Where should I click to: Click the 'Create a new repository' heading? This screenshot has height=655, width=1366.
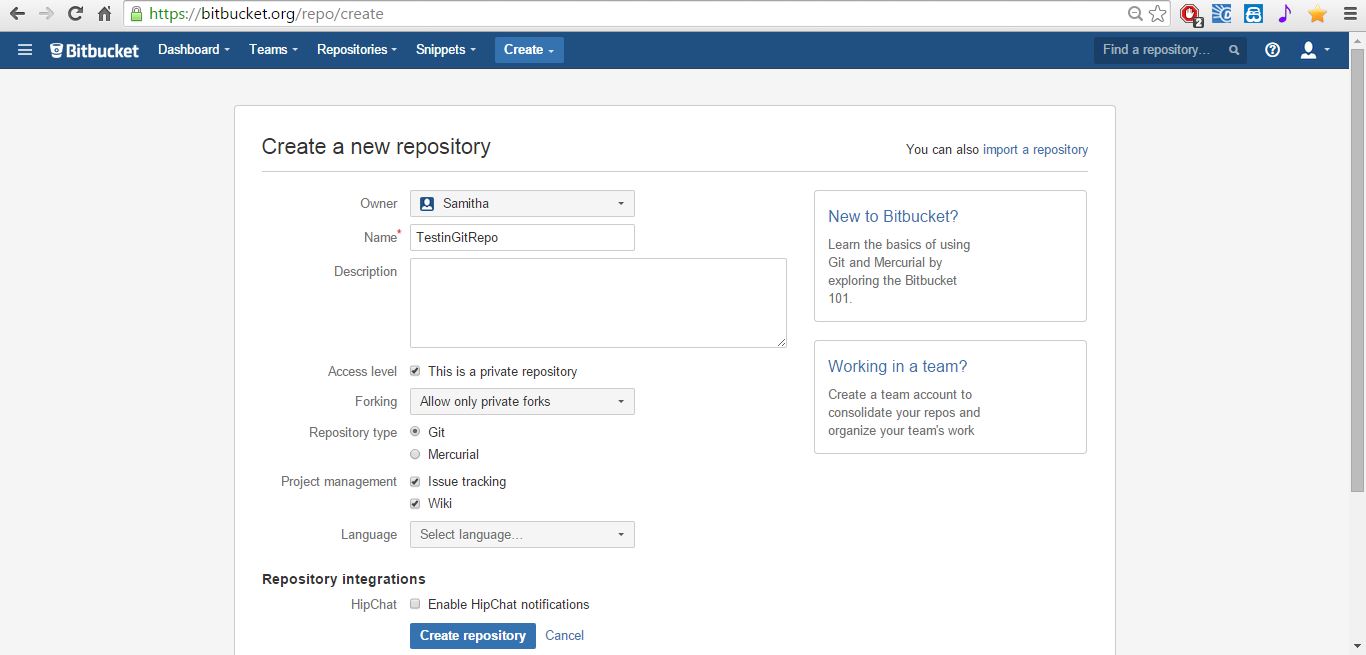[376, 147]
